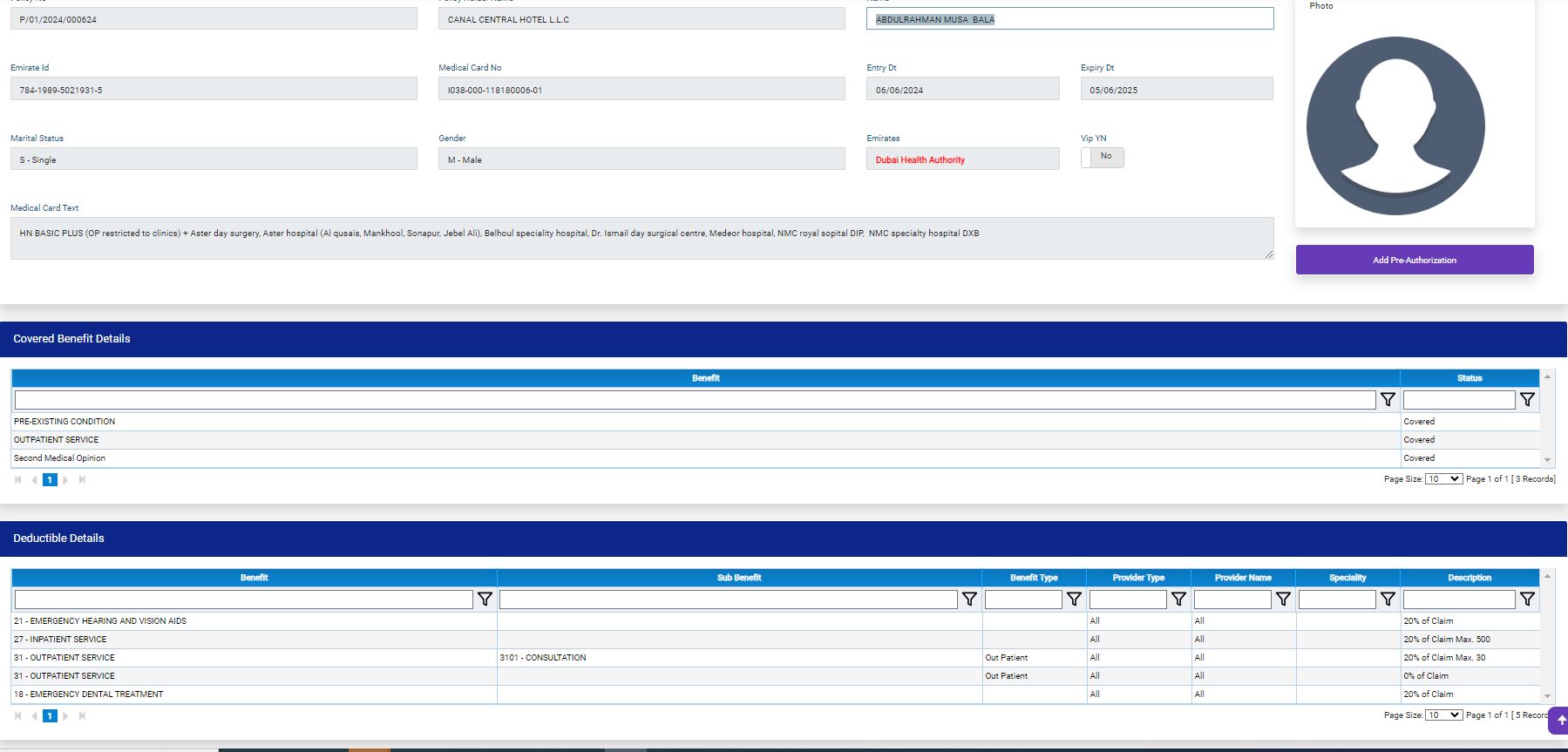The width and height of the screenshot is (1568, 752).
Task: Click the scroll-to-top purple arrow button
Action: point(1560,721)
